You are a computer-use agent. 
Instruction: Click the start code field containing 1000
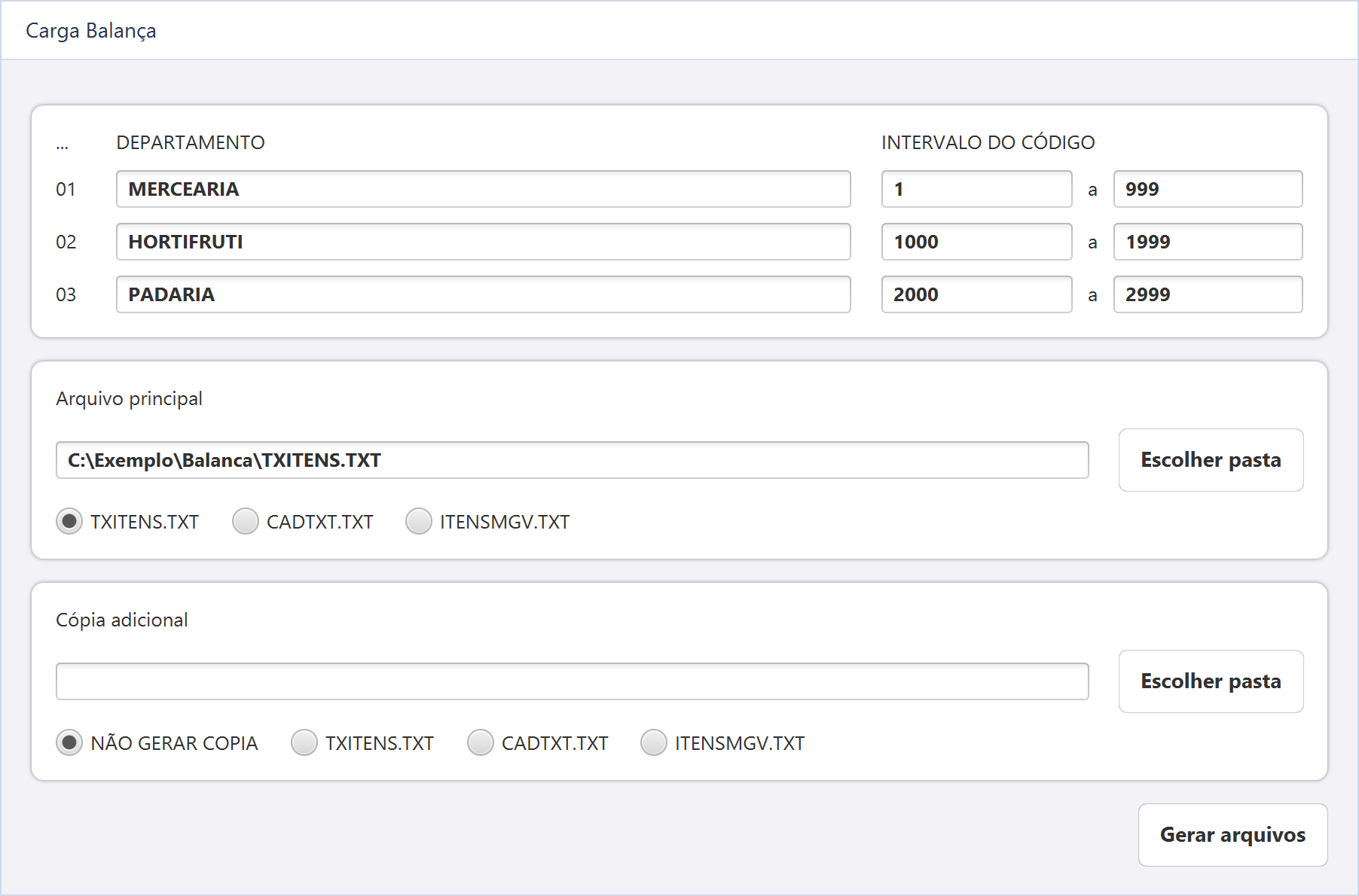click(976, 242)
